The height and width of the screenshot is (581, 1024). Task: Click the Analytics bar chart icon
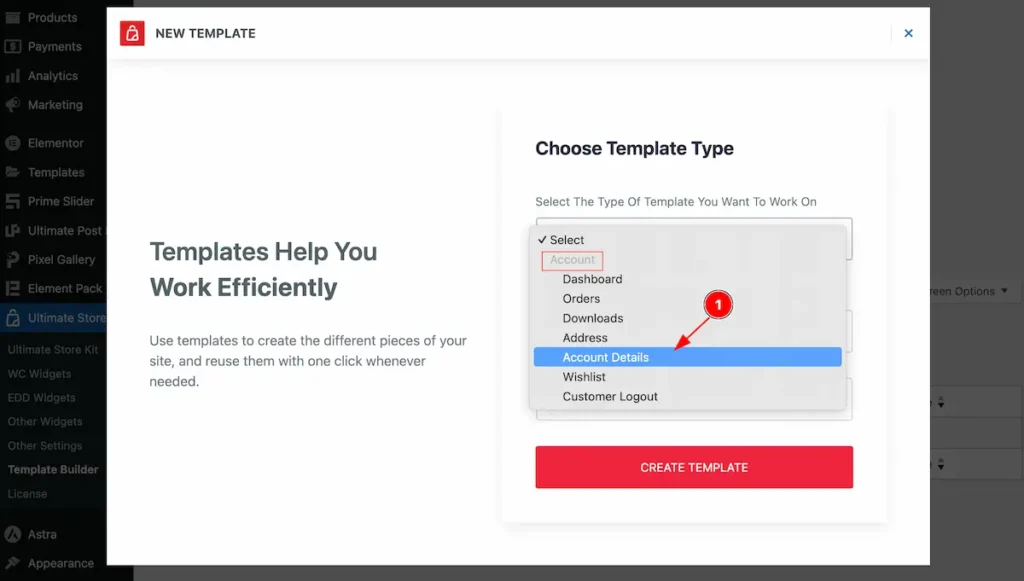[x=13, y=76]
